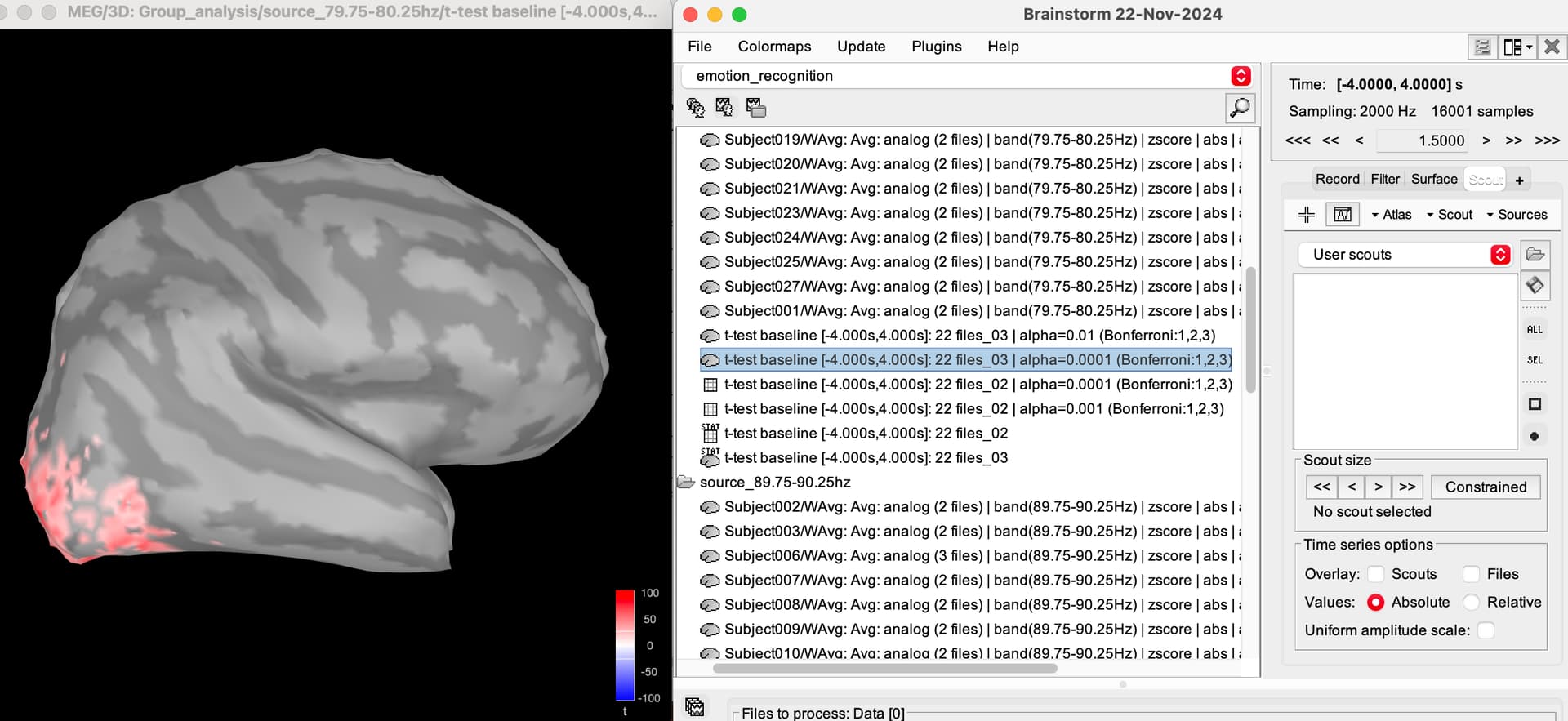Open the User scouts atlas dropdown
Image resolution: width=1568 pixels, height=721 pixels.
click(x=1499, y=255)
